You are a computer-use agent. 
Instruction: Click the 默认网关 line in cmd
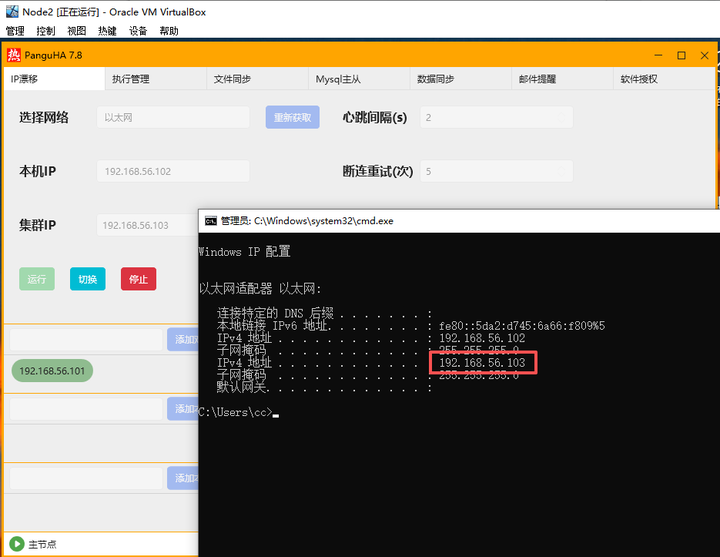tap(324, 388)
